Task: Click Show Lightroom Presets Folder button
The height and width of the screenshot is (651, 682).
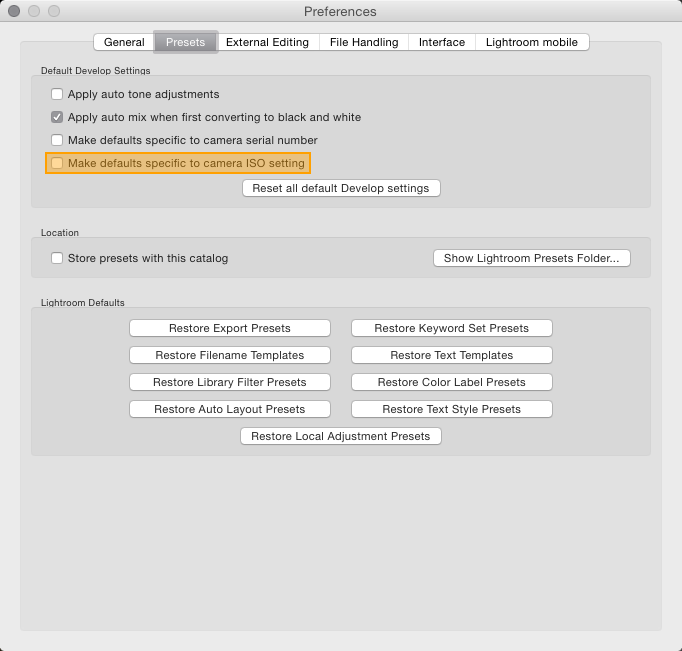Action: coord(532,258)
